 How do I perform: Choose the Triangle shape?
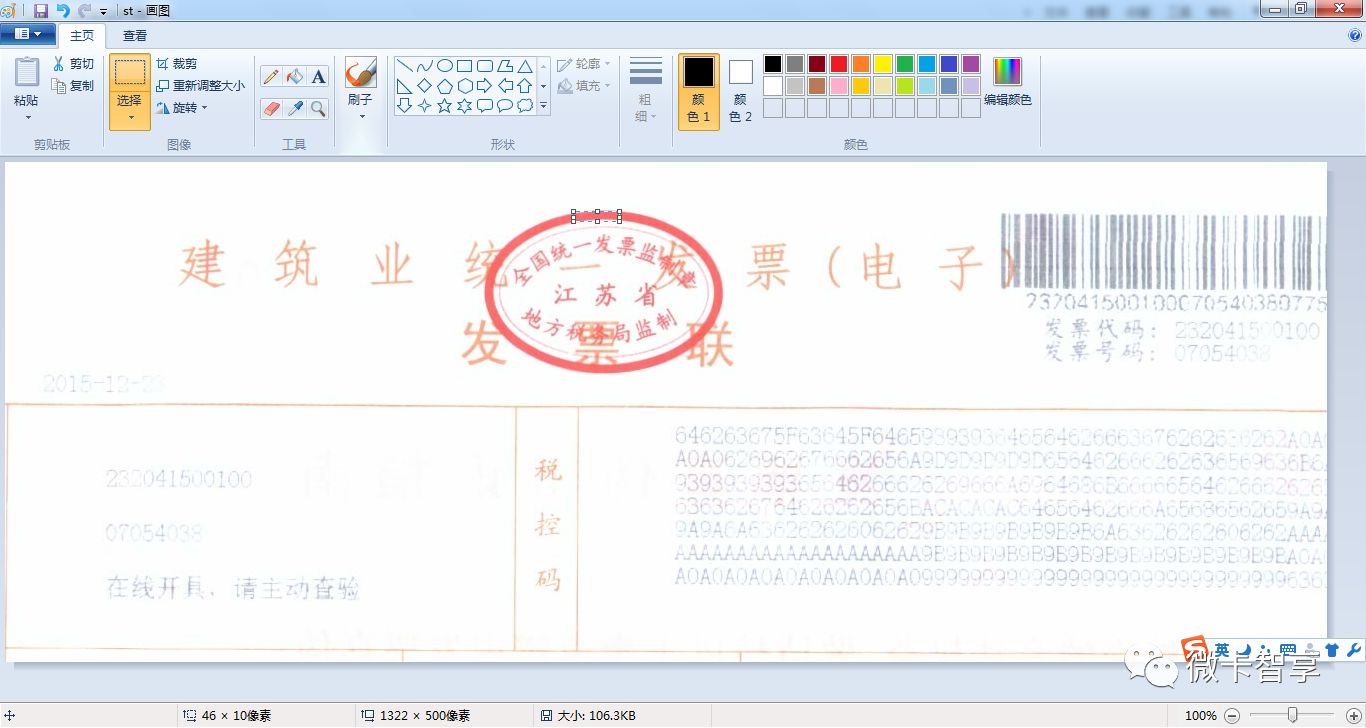point(525,66)
